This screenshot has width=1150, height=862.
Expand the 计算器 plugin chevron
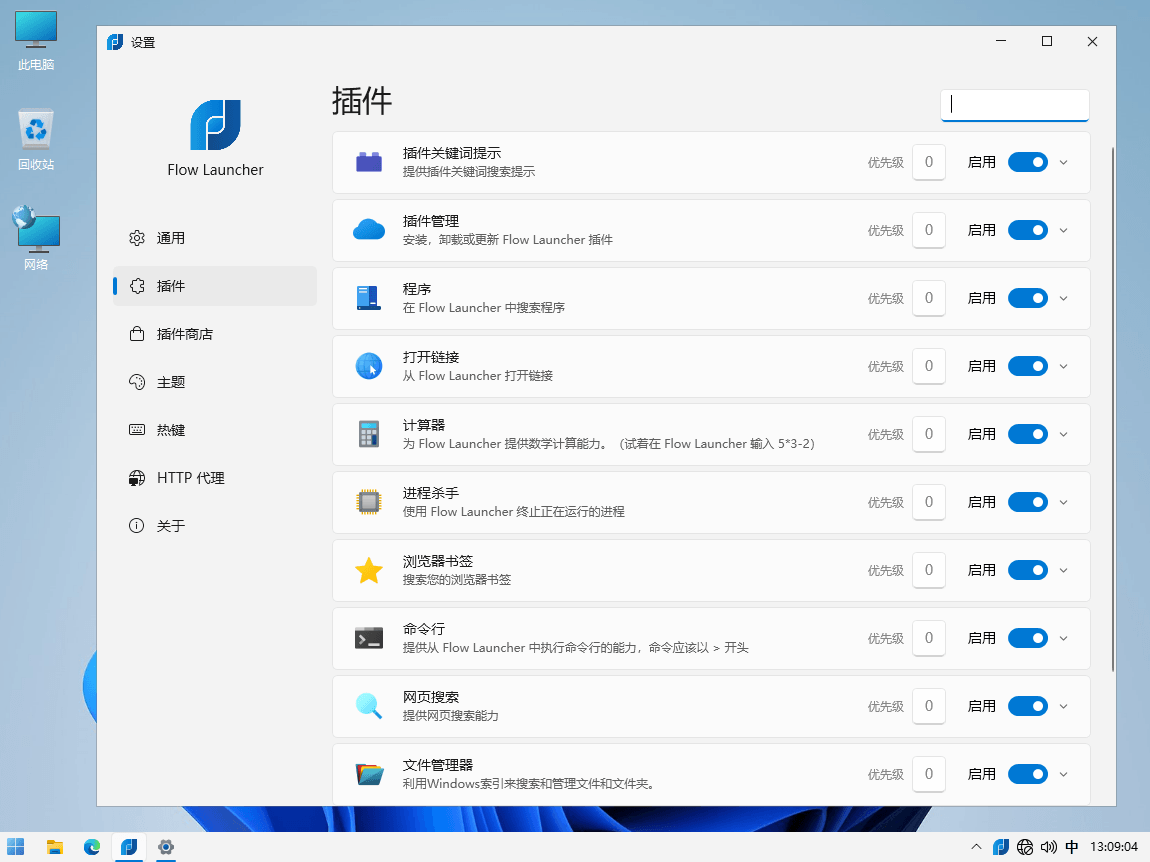click(1063, 434)
